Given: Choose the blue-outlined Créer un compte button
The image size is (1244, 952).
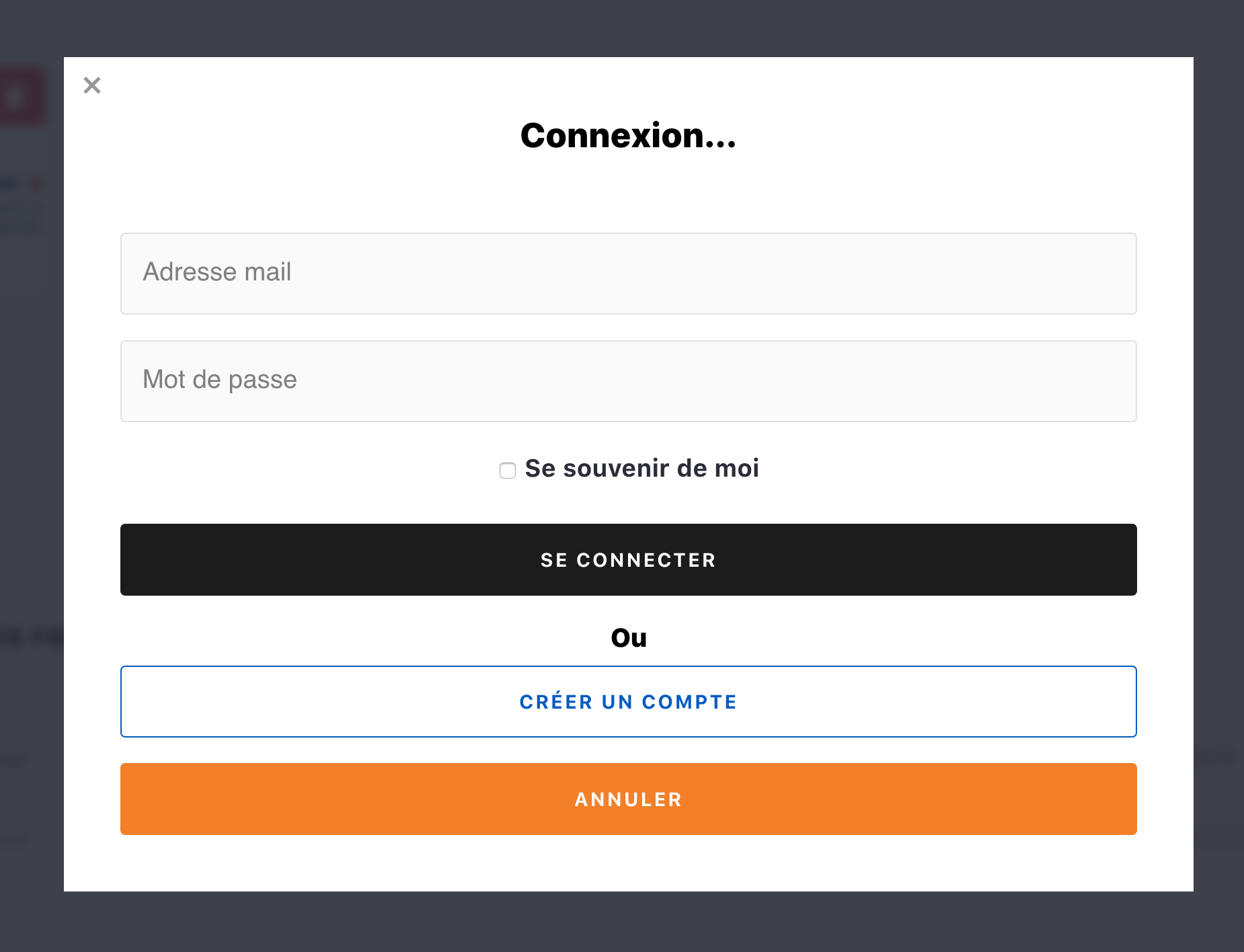Looking at the screenshot, I should [x=628, y=702].
